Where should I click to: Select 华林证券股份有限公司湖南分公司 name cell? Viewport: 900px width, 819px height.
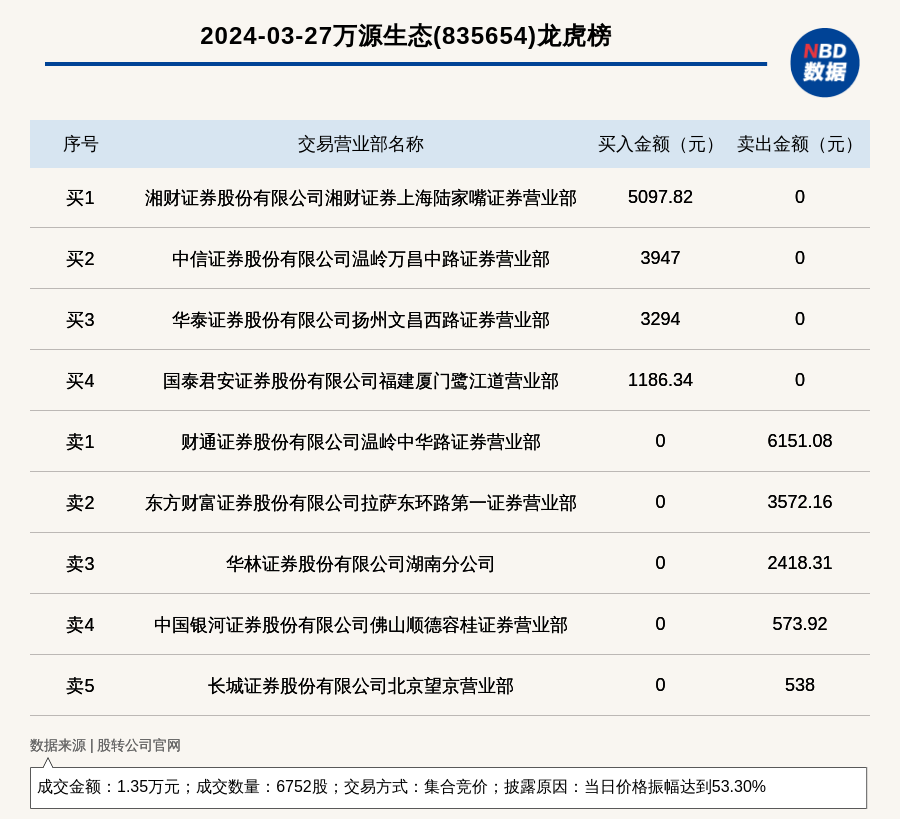point(360,564)
